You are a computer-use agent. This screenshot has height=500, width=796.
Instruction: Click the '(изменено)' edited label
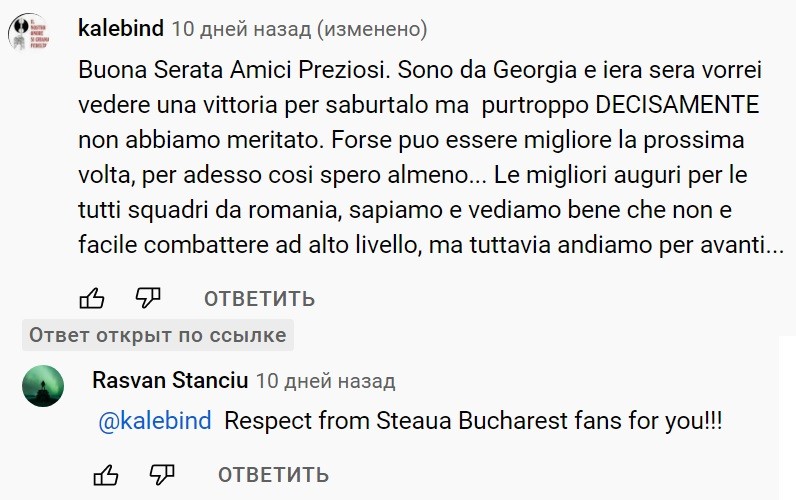(371, 29)
